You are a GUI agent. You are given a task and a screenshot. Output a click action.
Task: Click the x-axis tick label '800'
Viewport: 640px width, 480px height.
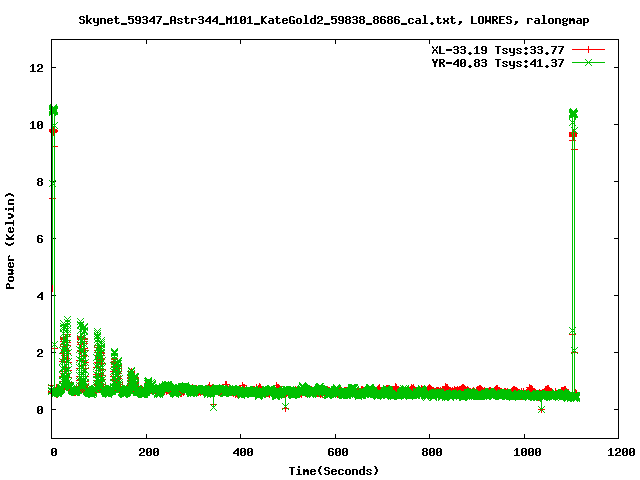[432, 452]
